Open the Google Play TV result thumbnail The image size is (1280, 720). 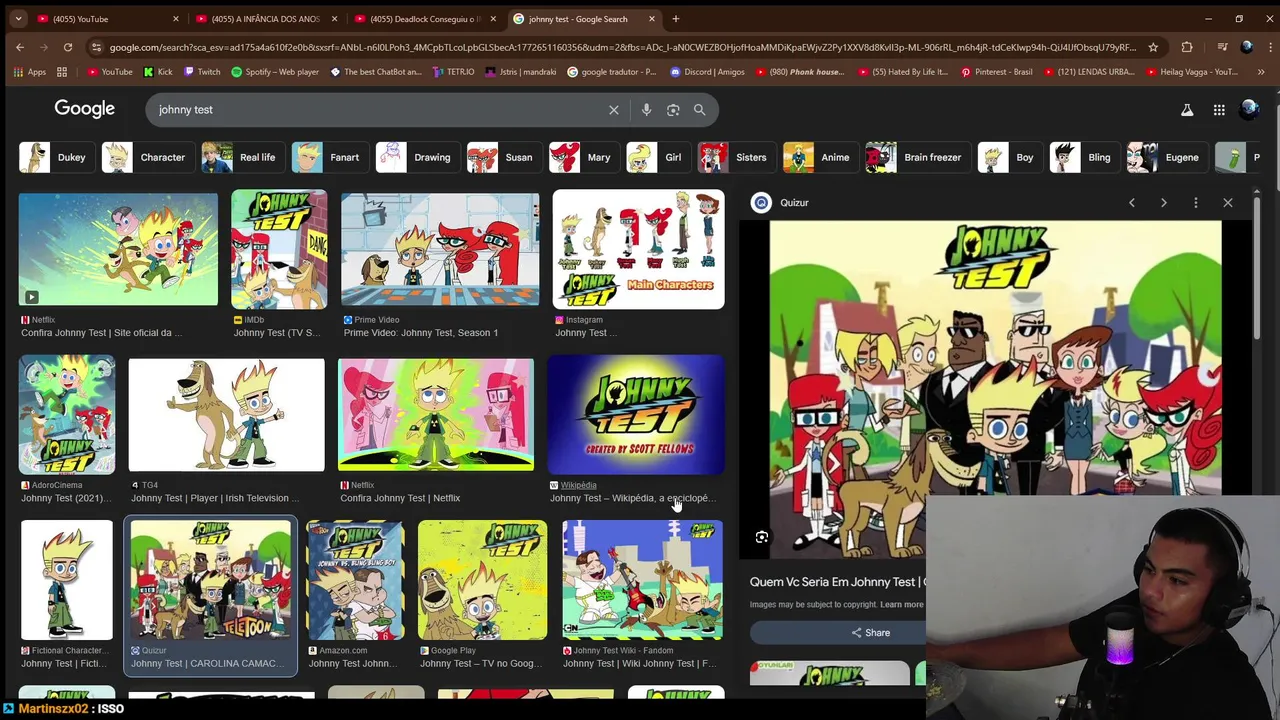(482, 580)
